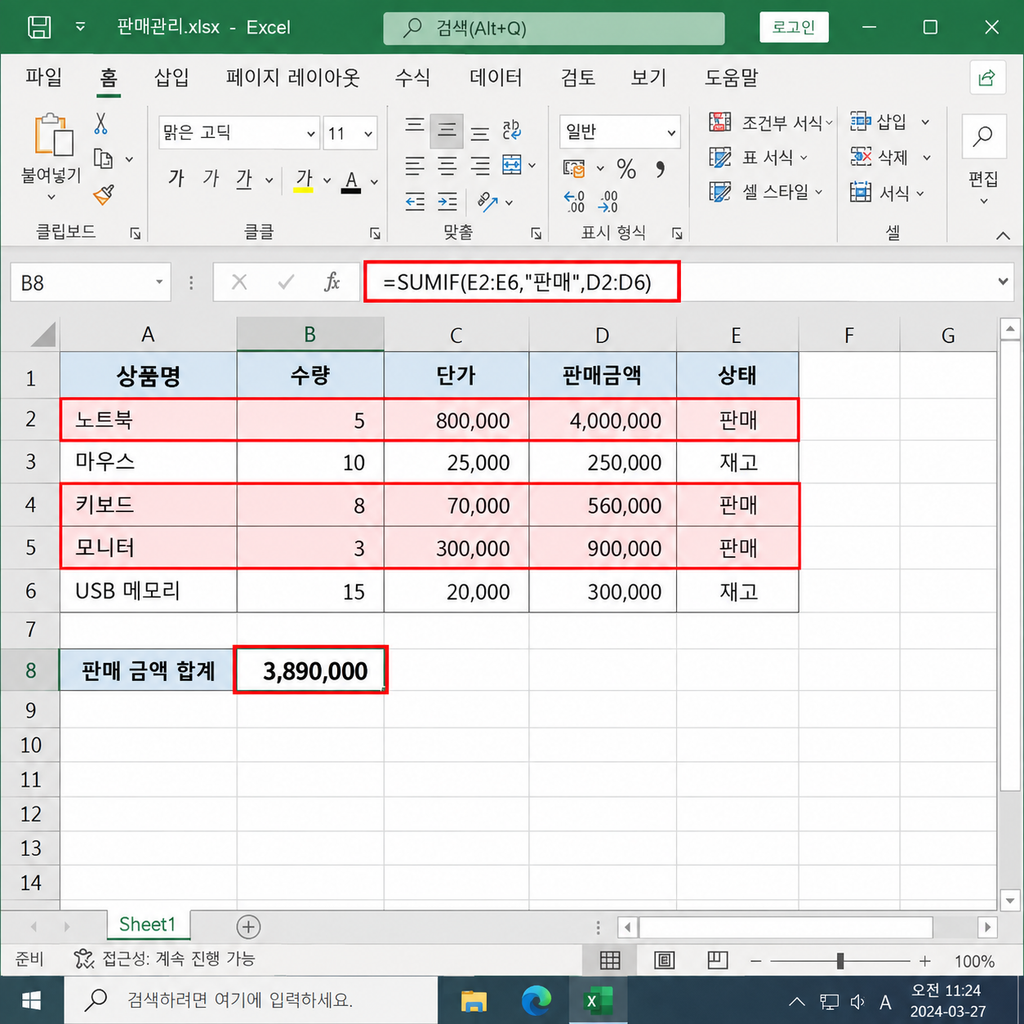Select the Format Painter brush icon
The image size is (1024, 1024).
[103, 194]
